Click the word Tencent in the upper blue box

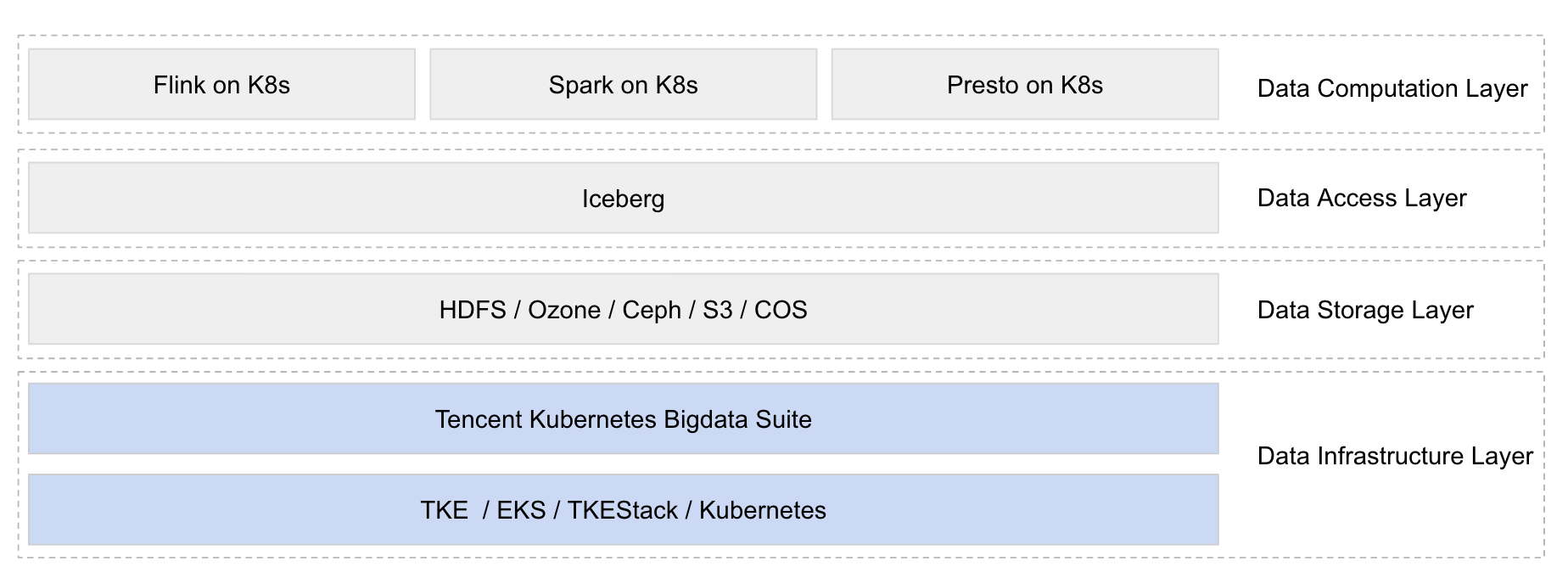tap(479, 419)
